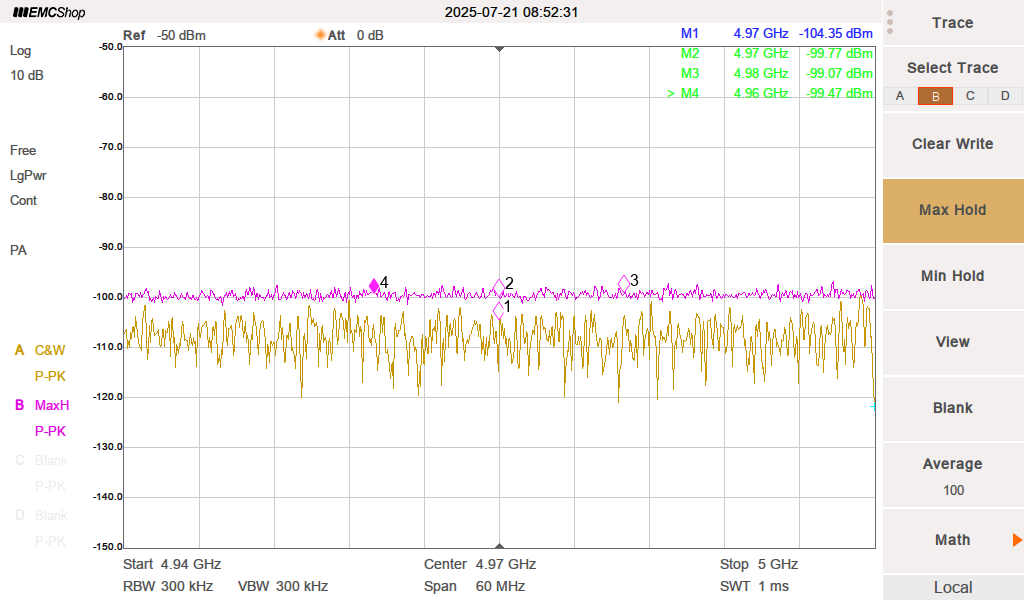Viewport: 1024px width, 600px height.
Task: Edit the Average count of 100
Action: click(952, 476)
